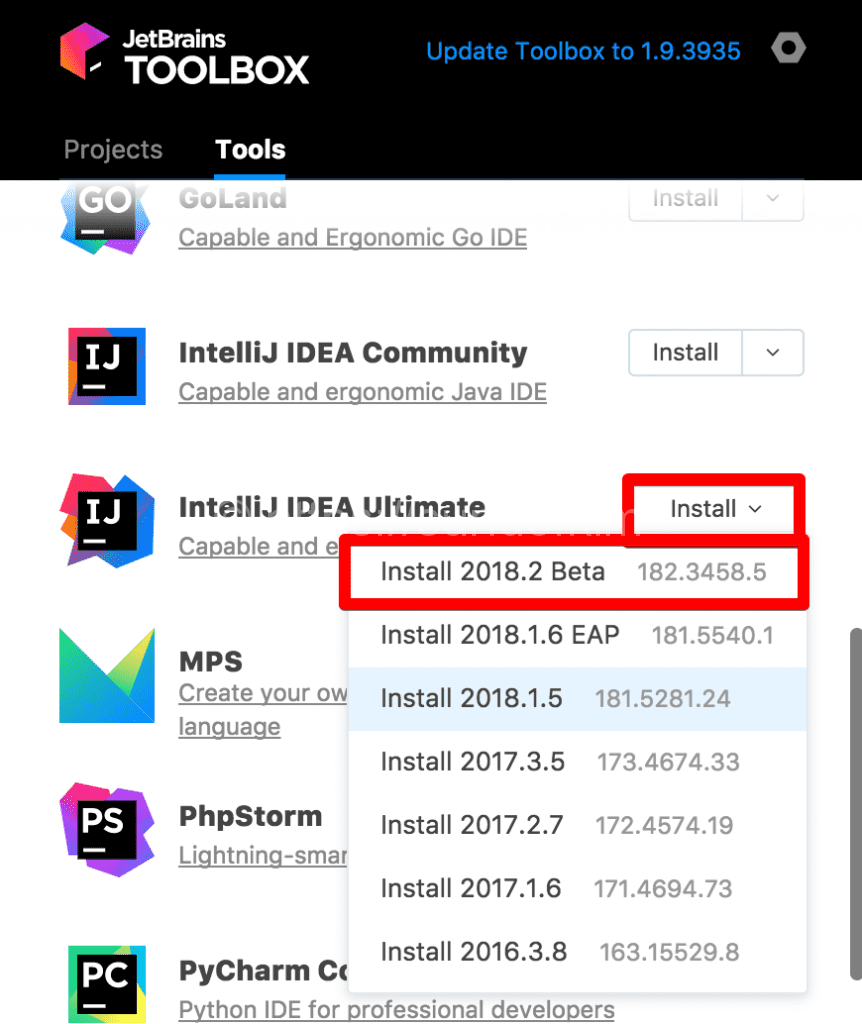Install GoLand with the Install button
Viewport: 862px width, 1024px height.
pyautogui.click(x=685, y=199)
